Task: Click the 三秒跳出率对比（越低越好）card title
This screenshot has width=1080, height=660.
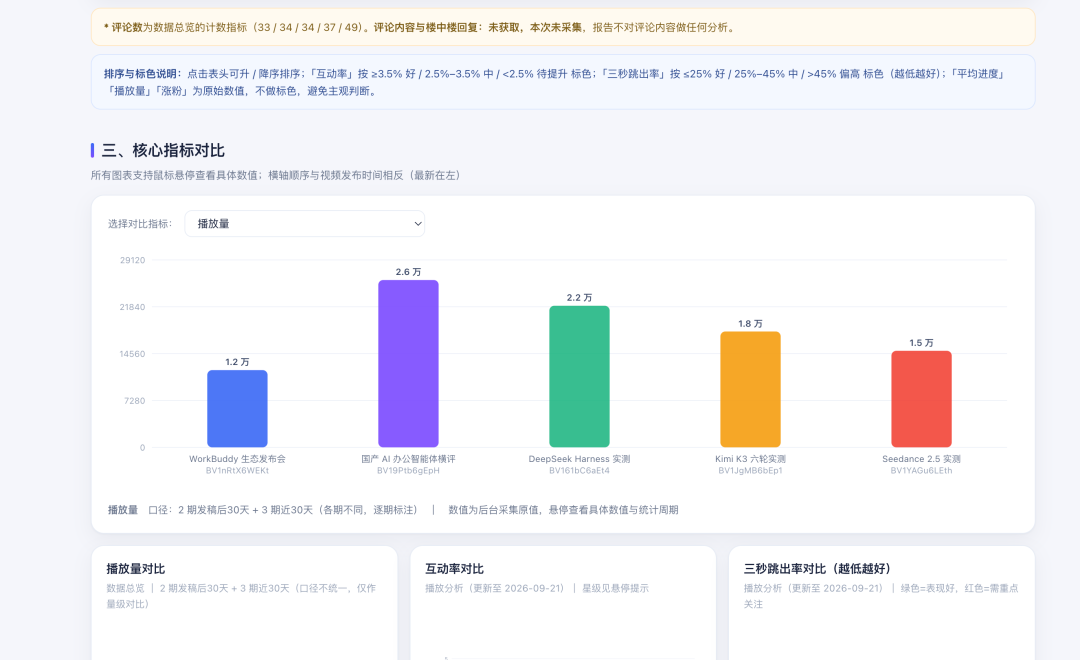Action: pyautogui.click(x=818, y=569)
